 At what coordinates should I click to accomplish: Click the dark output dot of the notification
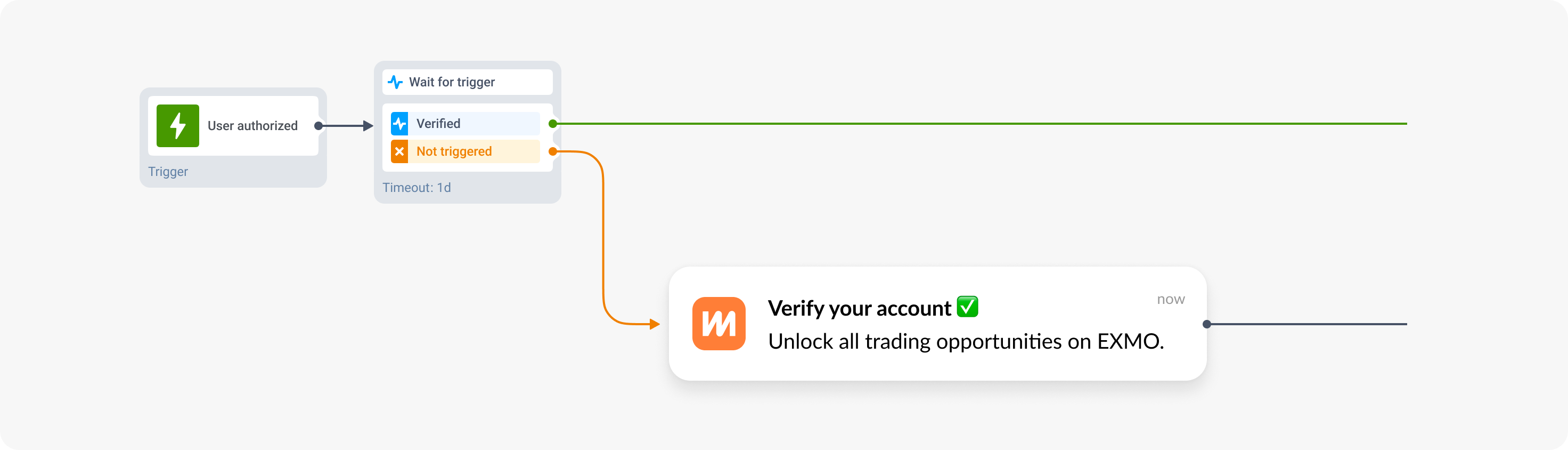(x=1206, y=324)
